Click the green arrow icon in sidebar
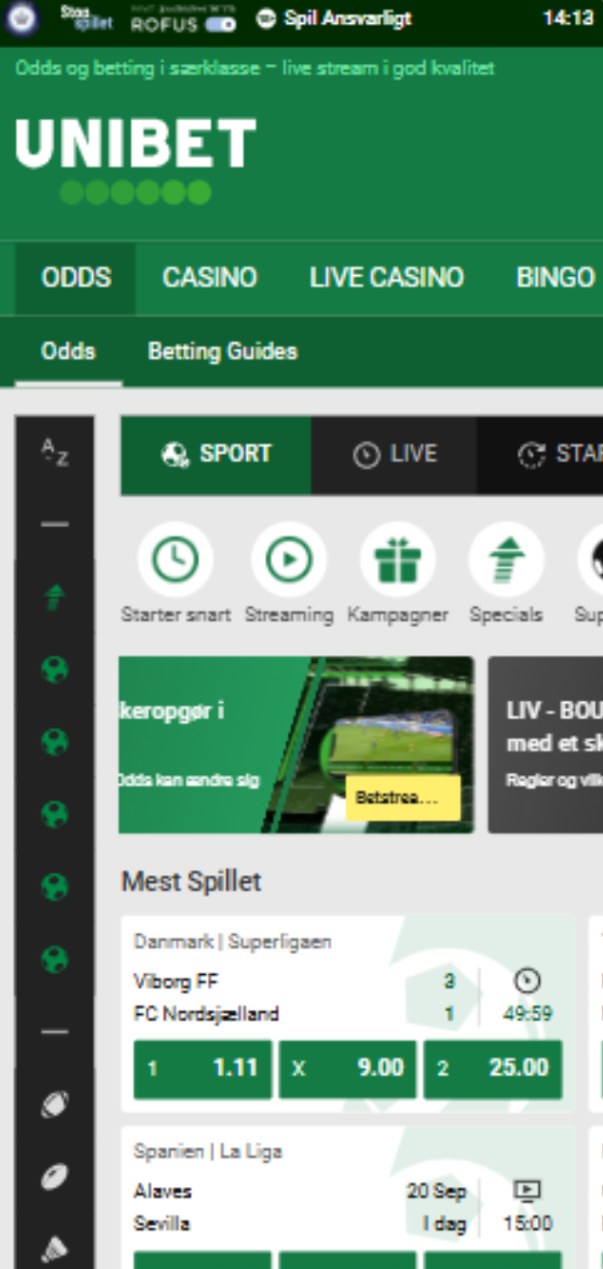Image resolution: width=603 pixels, height=1269 pixels. [x=54, y=597]
